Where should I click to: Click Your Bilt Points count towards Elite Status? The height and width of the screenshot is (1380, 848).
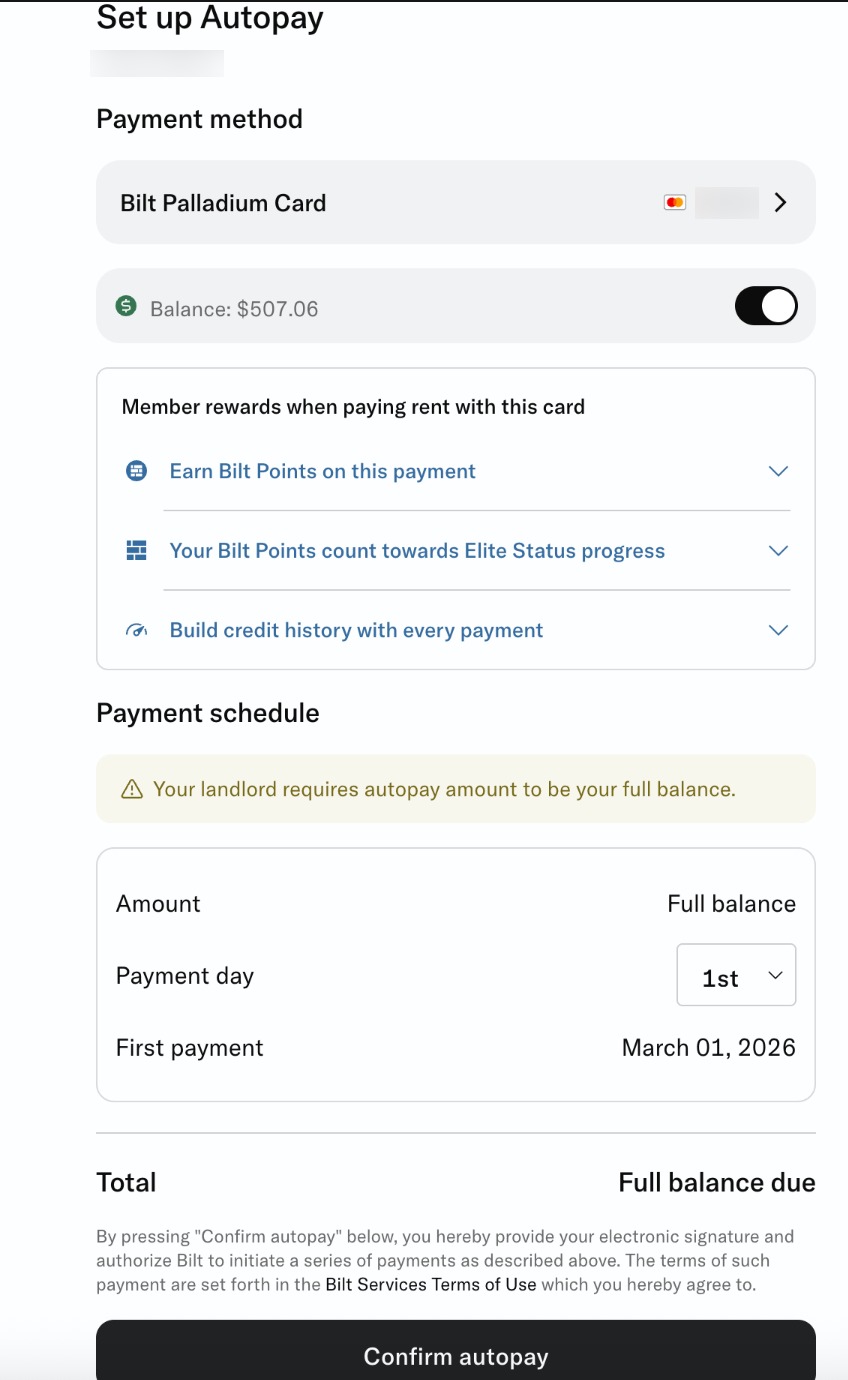click(x=417, y=551)
